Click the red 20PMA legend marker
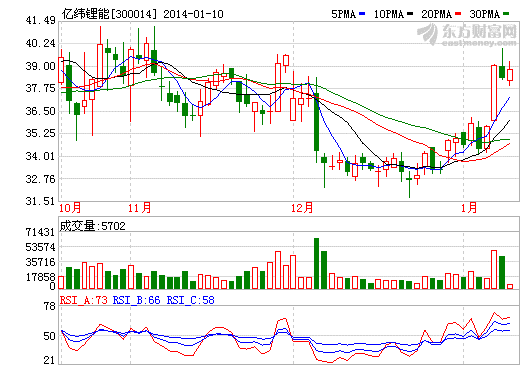The image size is (520, 365). pos(458,14)
